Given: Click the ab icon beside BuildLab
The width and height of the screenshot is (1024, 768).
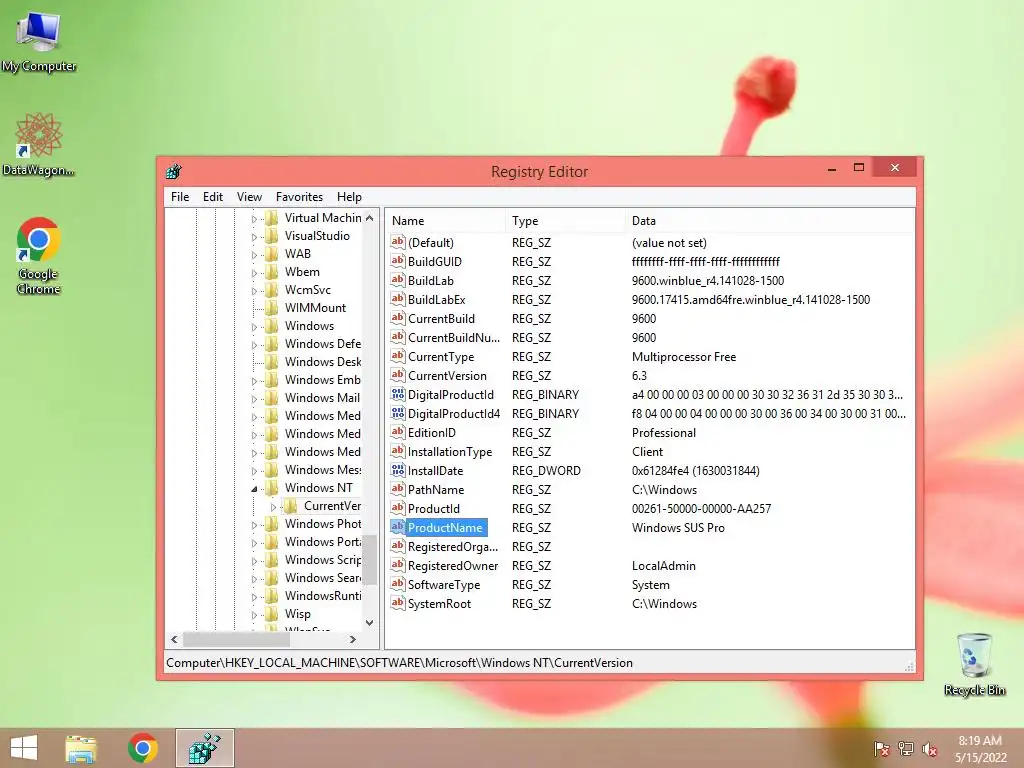Looking at the screenshot, I should [398, 280].
